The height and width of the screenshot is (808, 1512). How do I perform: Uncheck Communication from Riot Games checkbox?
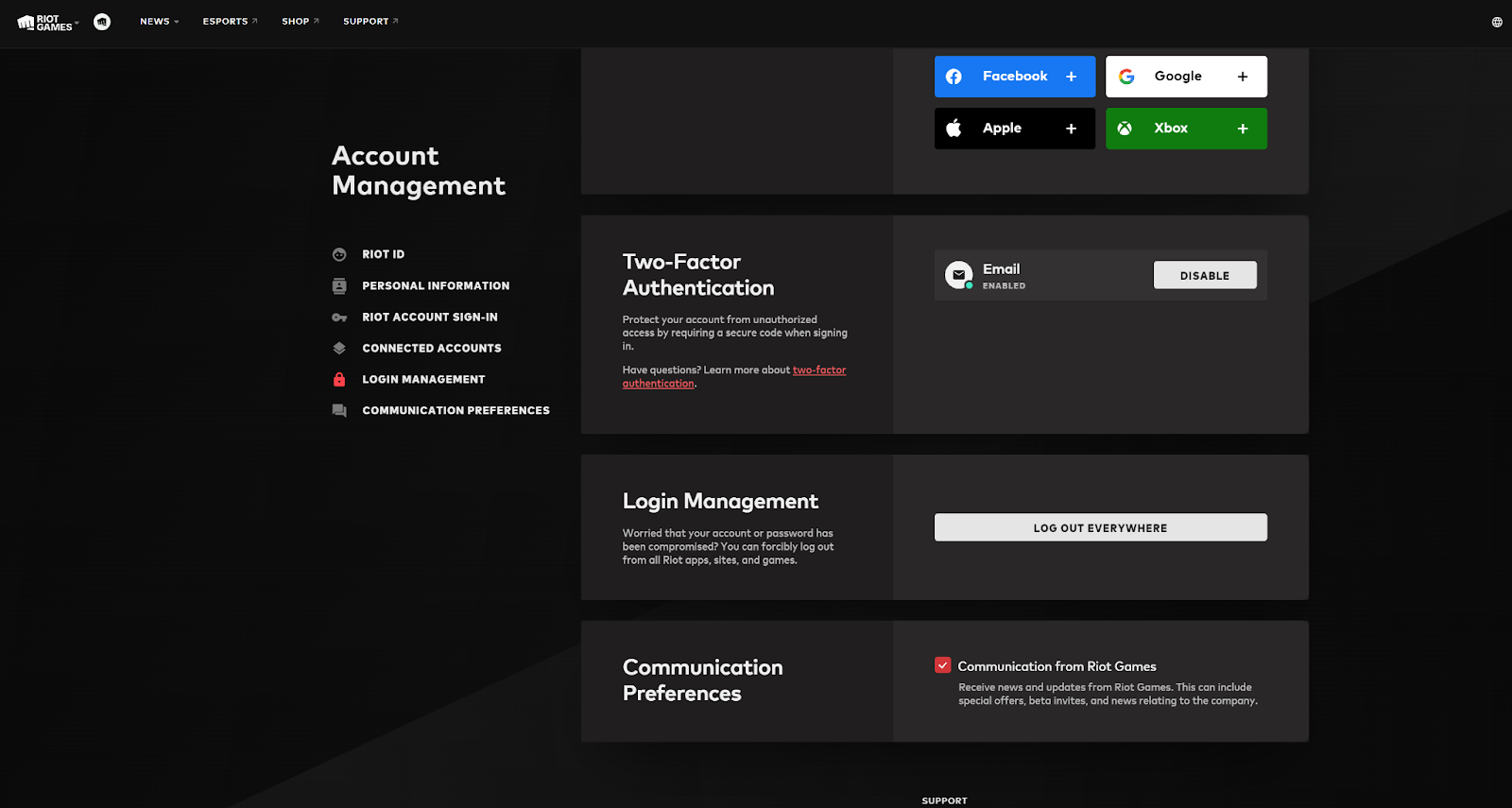(x=942, y=665)
